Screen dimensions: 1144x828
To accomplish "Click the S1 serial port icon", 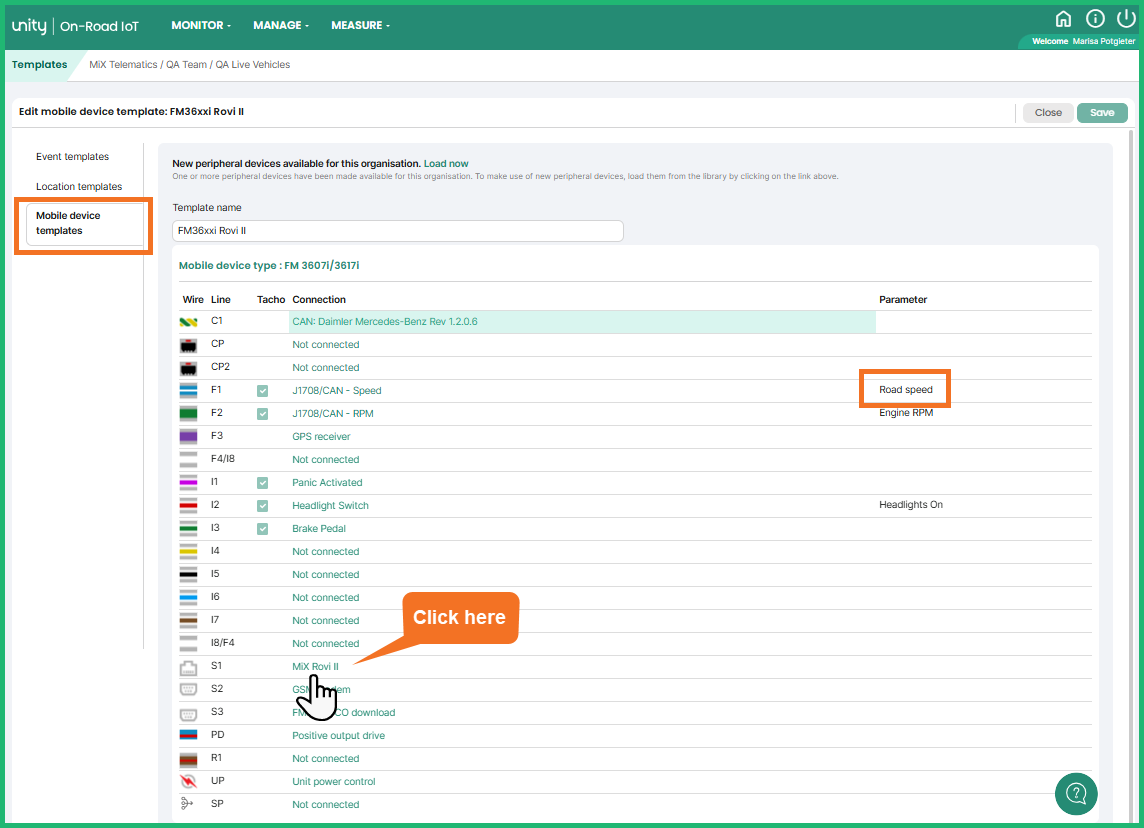I will tap(188, 667).
